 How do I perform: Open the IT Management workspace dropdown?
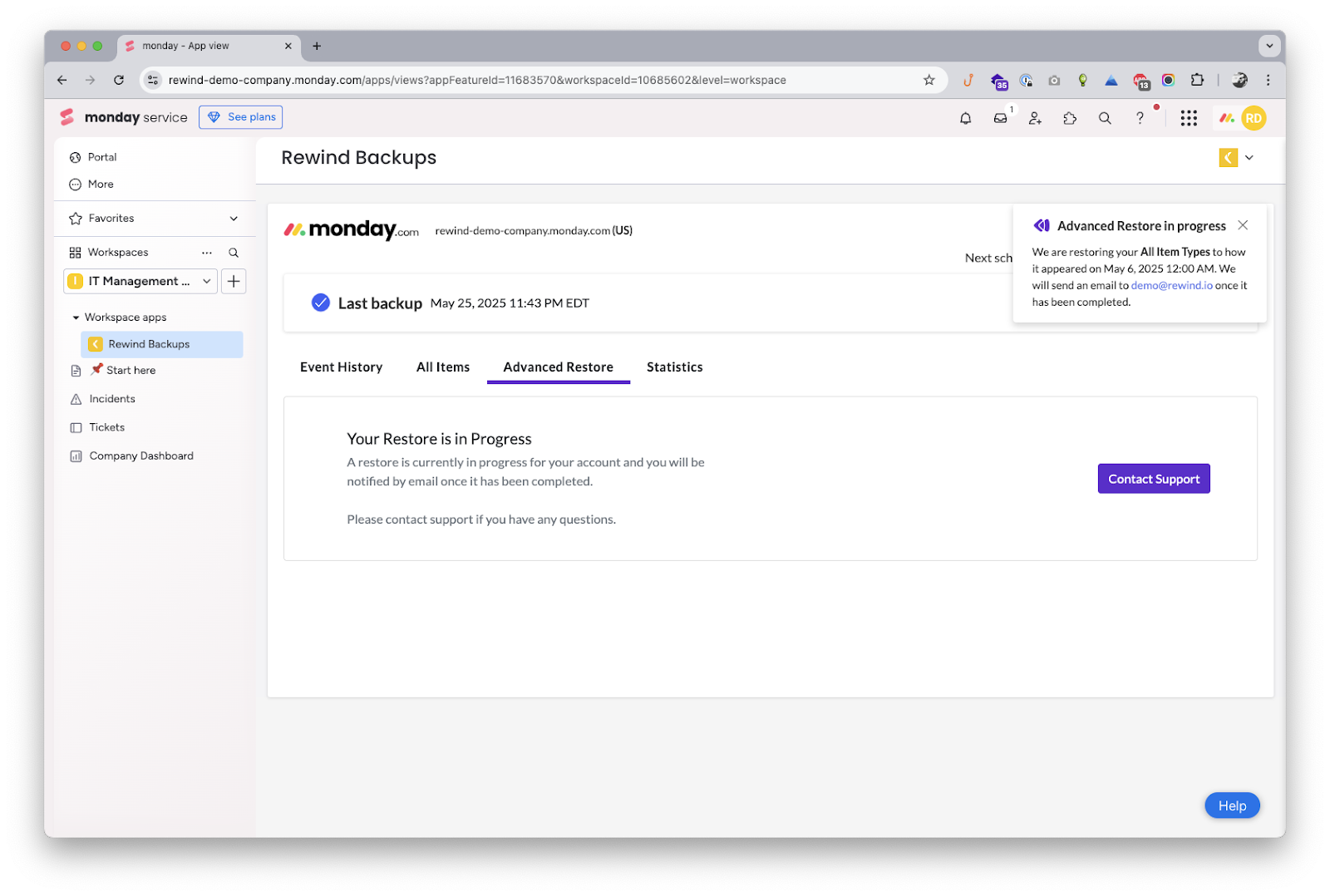tap(140, 281)
